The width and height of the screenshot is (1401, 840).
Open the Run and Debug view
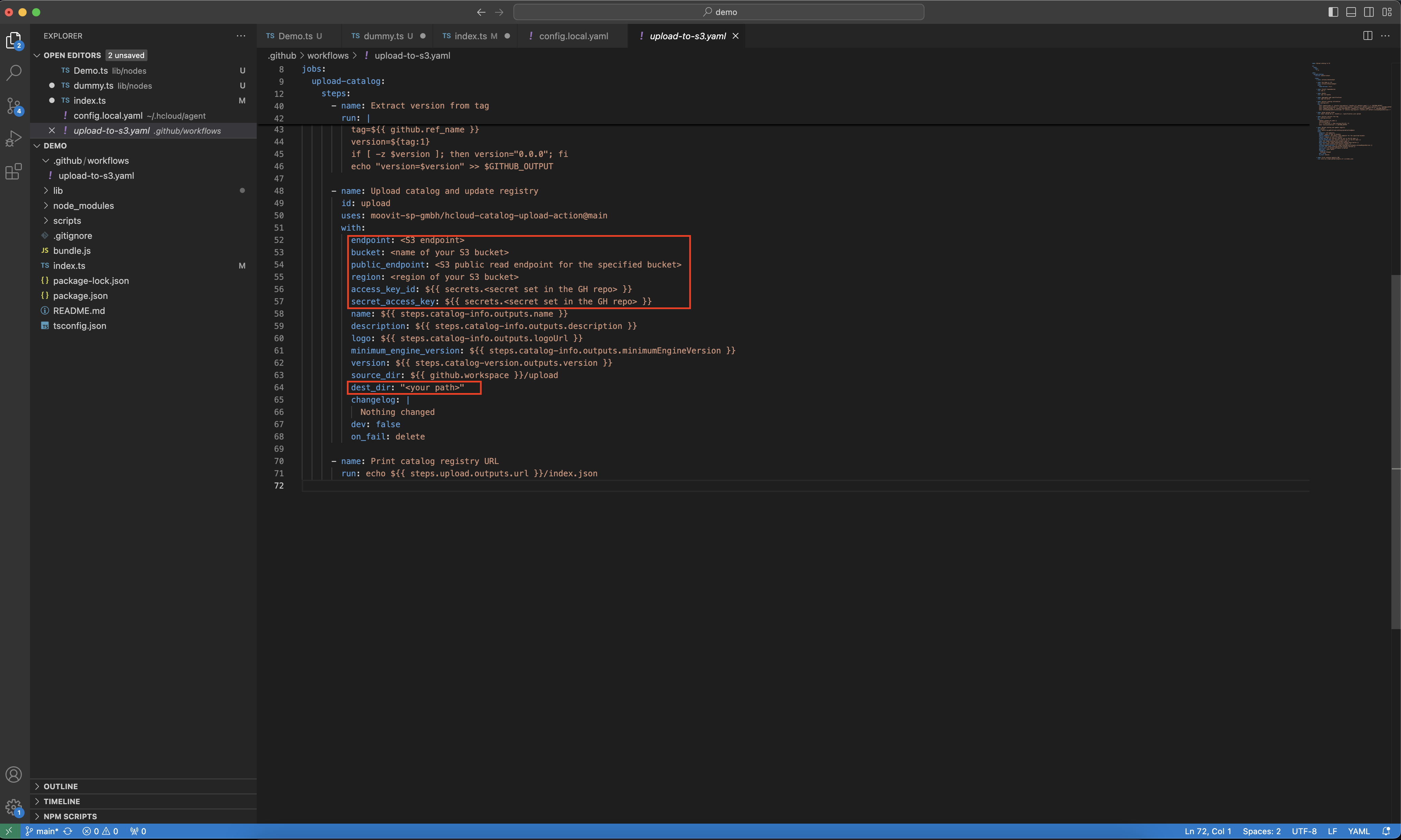14,138
